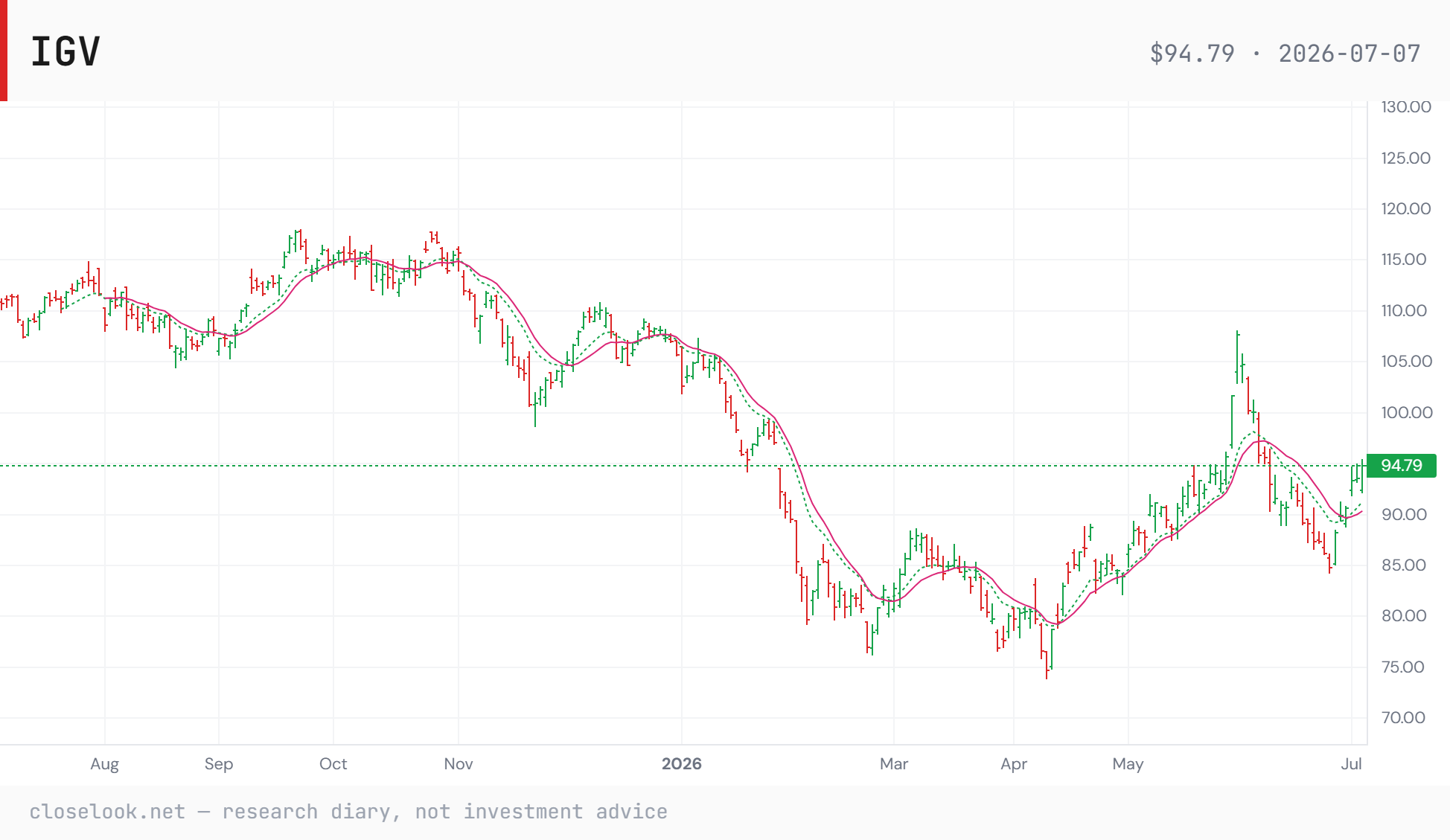
Task: Click the Oct date axis label
Action: 333,764
